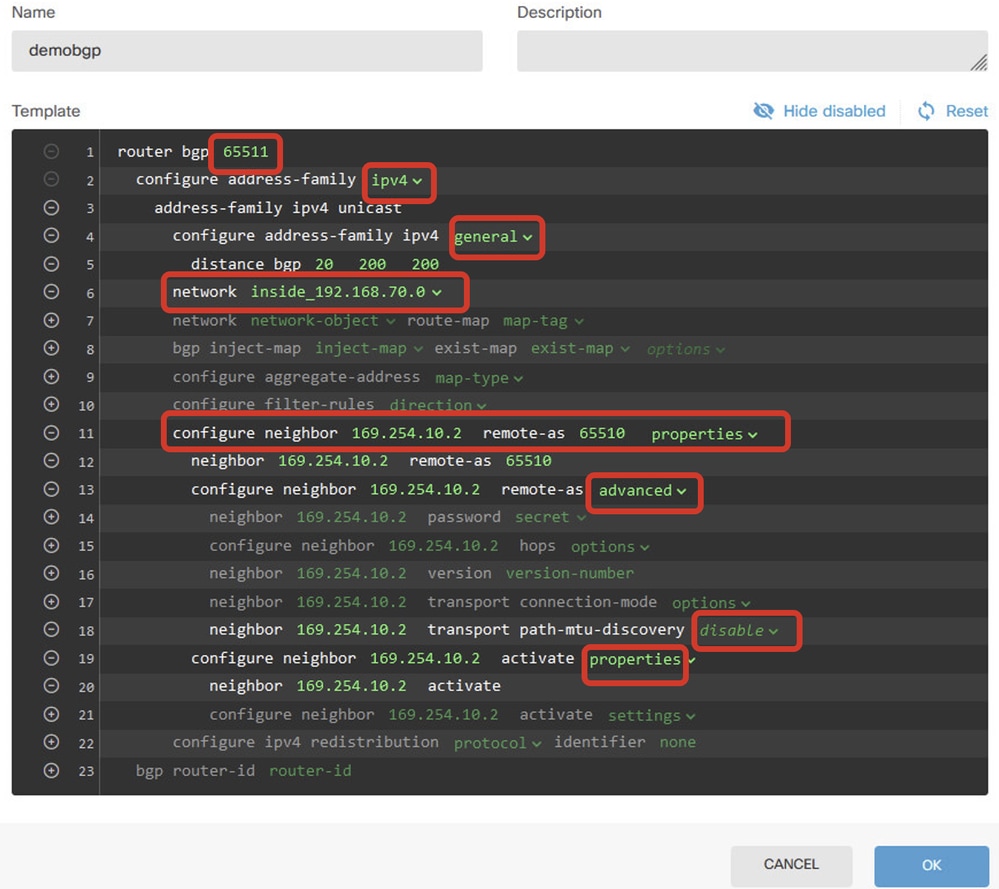Open the ipv4 address-family dropdown
Screen dimensions: 999x889
pos(396,180)
